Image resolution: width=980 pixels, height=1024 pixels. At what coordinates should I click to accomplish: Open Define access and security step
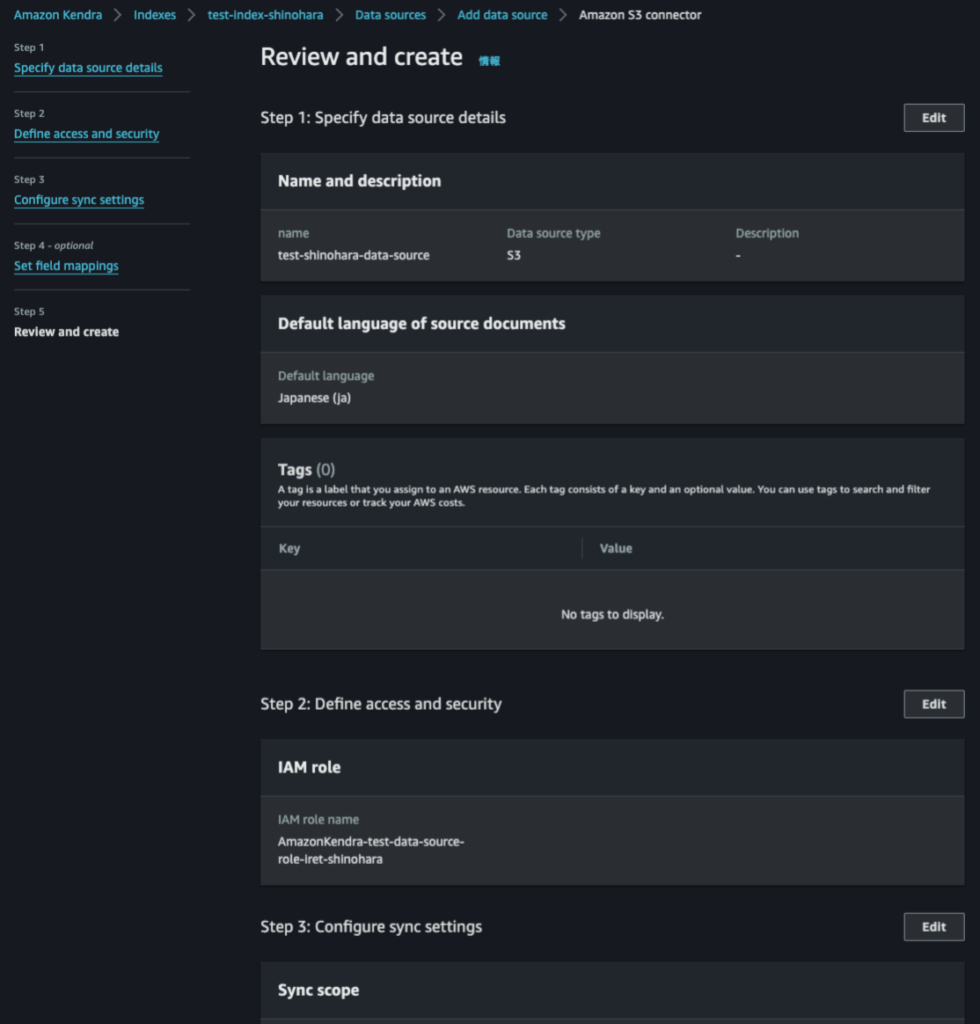[x=86, y=134]
